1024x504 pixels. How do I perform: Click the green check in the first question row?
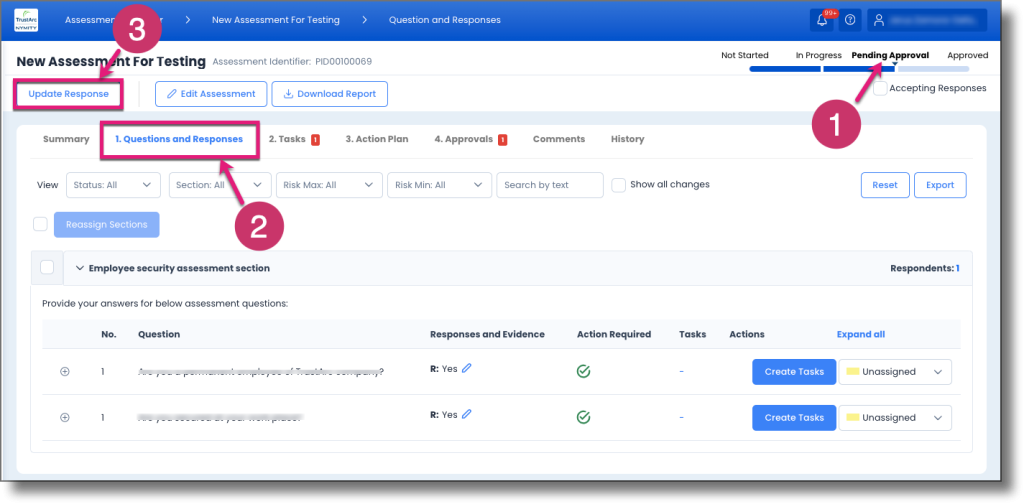click(583, 371)
